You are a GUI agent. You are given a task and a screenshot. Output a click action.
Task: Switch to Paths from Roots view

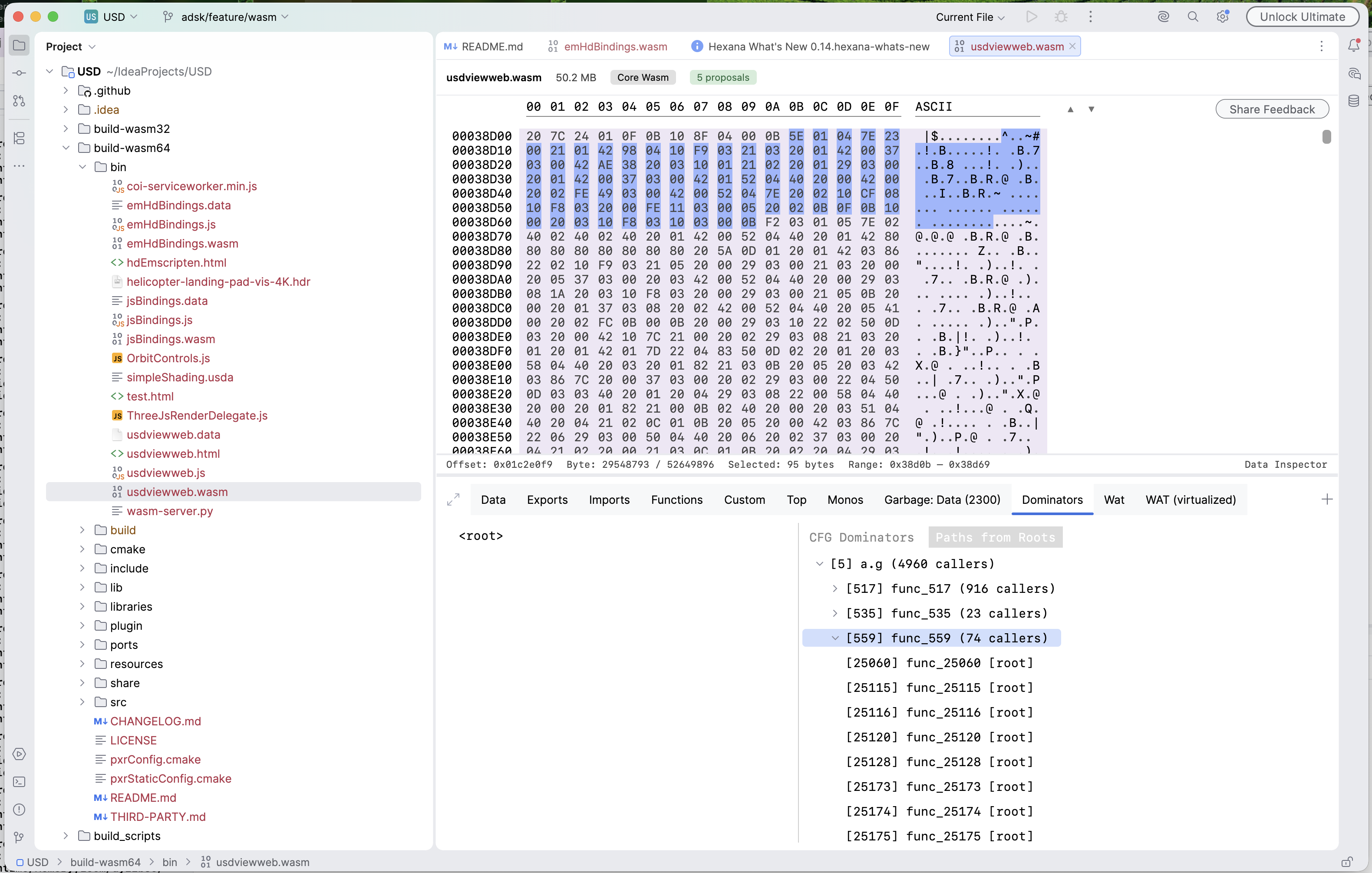pos(996,537)
